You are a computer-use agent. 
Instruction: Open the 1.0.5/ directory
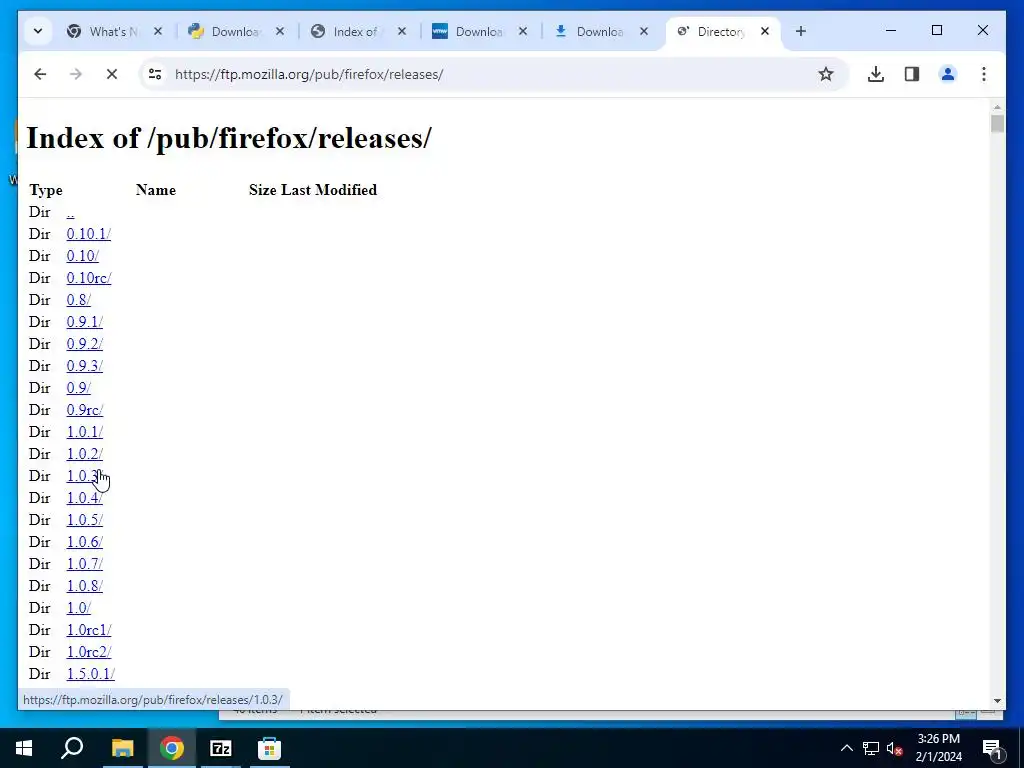[x=84, y=520]
